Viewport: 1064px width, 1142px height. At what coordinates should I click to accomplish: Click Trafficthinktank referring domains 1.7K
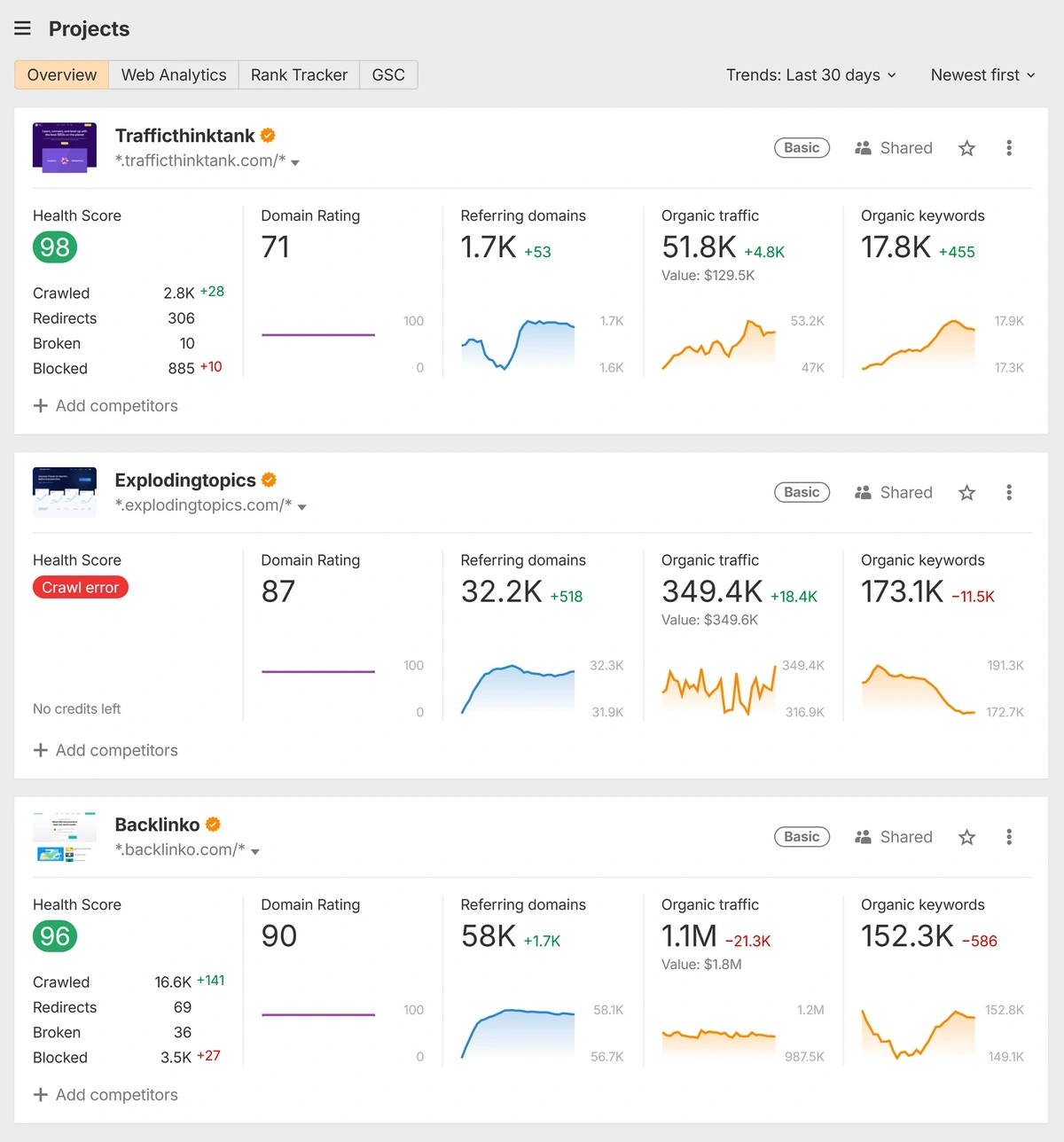point(489,246)
